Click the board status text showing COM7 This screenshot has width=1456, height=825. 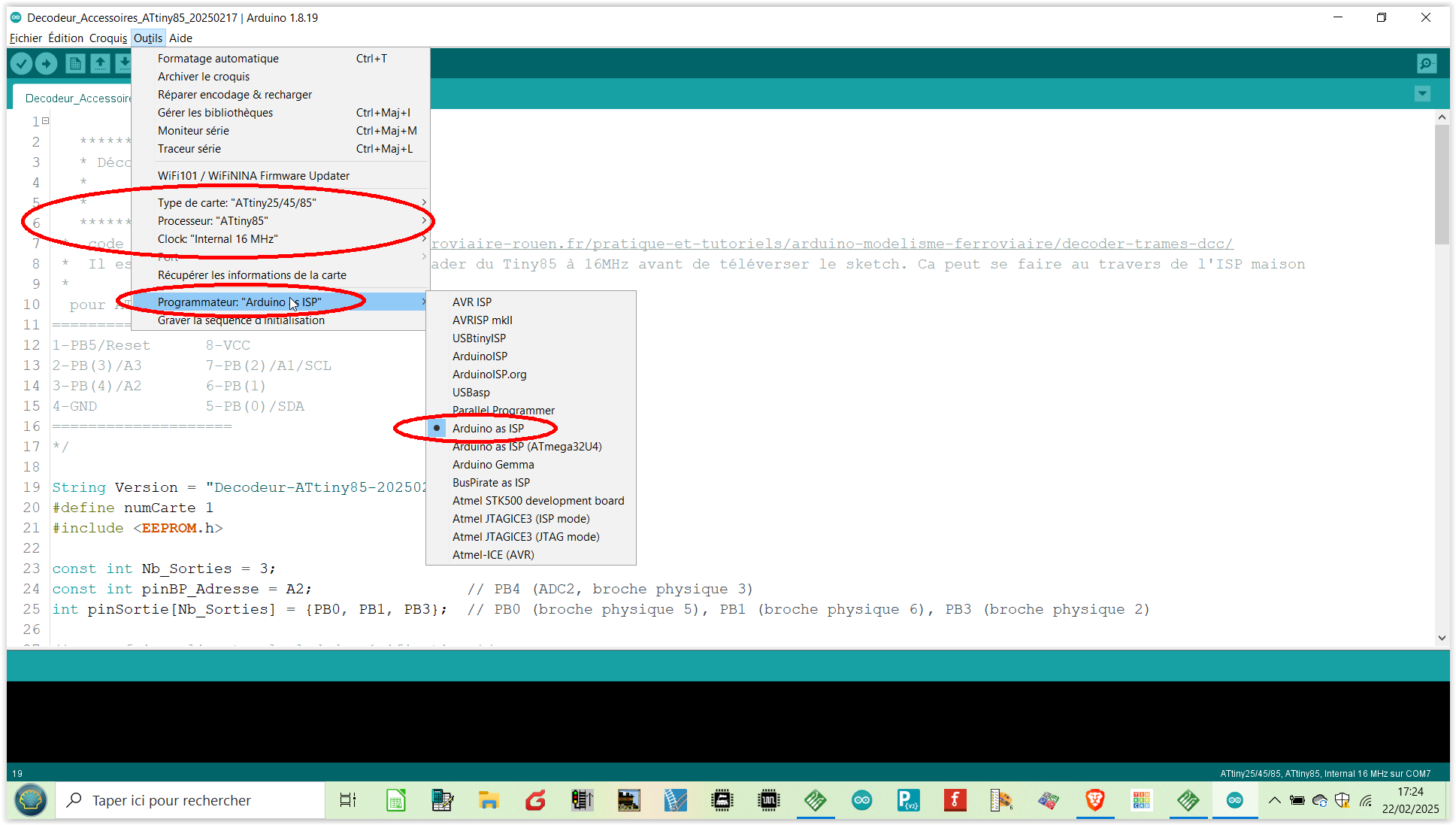(x=1325, y=773)
